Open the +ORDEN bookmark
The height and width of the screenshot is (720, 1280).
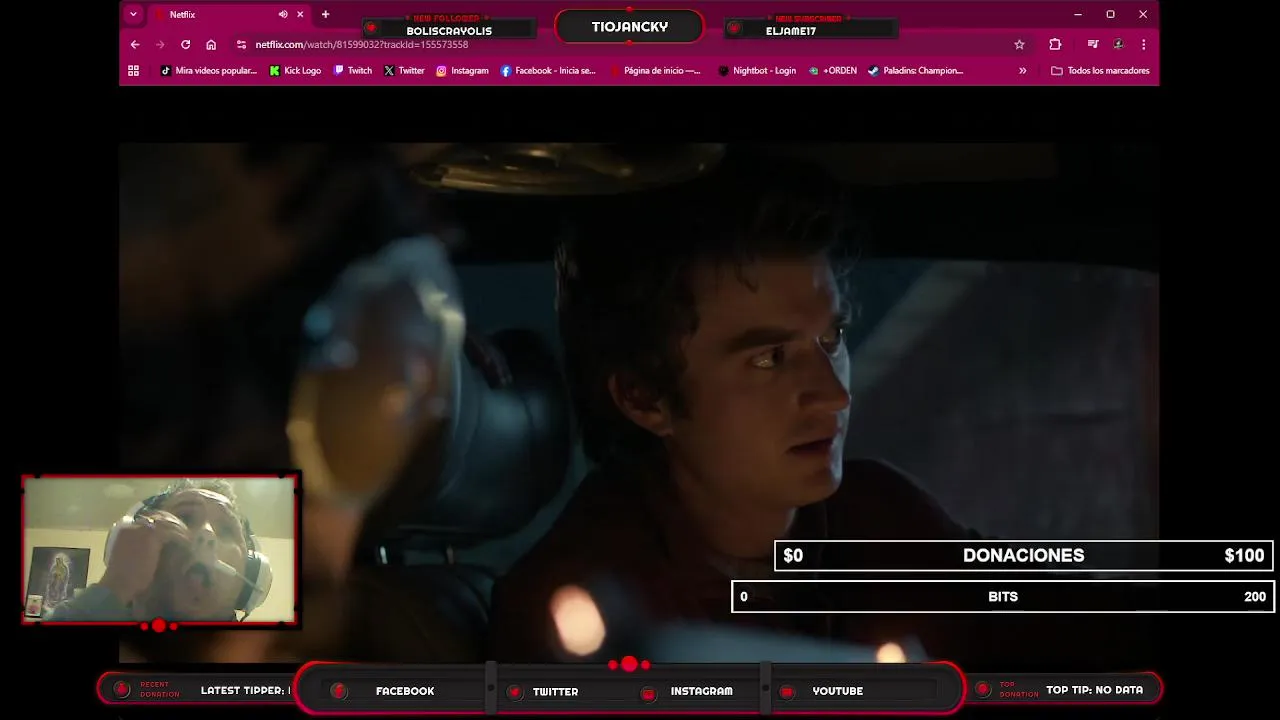pos(833,71)
